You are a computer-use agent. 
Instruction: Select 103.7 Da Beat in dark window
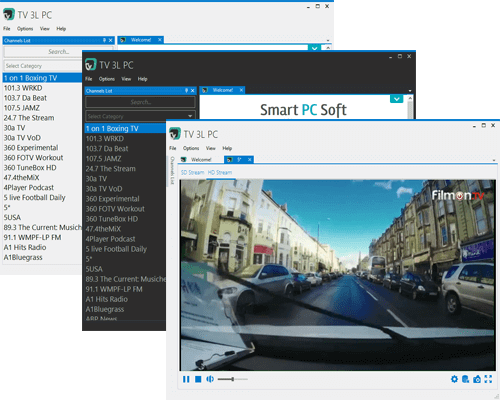point(125,149)
